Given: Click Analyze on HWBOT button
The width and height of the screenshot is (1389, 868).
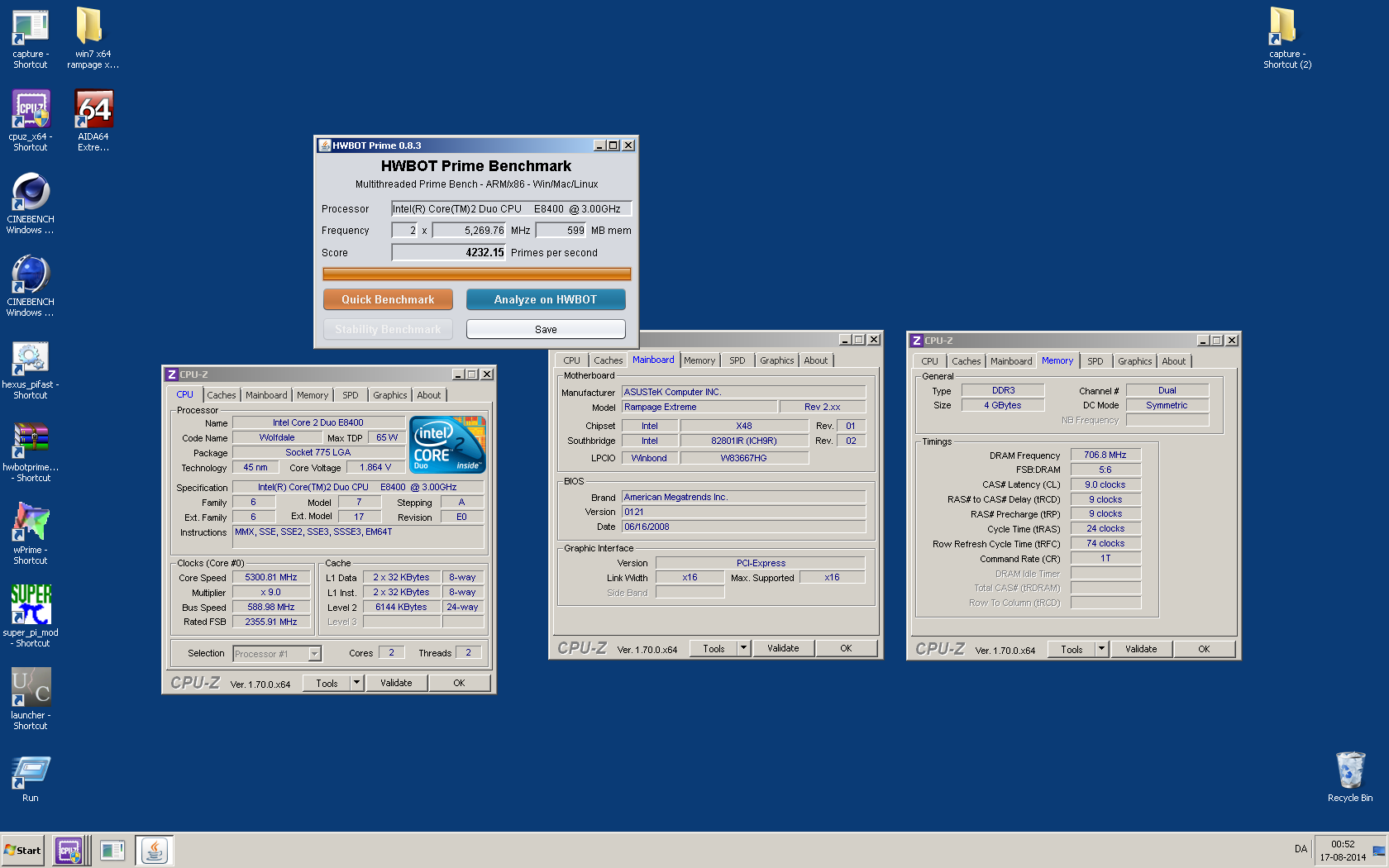Looking at the screenshot, I should coord(546,299).
